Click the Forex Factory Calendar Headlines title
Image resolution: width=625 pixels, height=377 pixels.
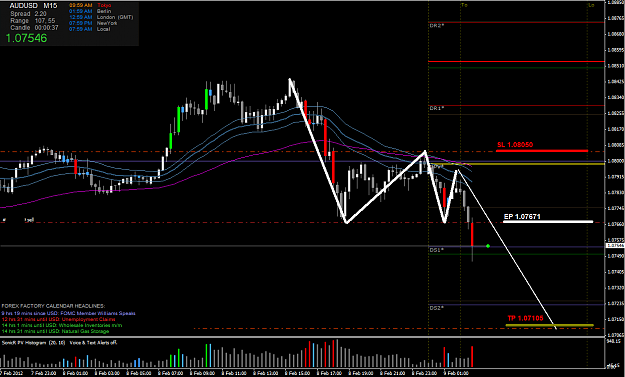tap(53, 306)
